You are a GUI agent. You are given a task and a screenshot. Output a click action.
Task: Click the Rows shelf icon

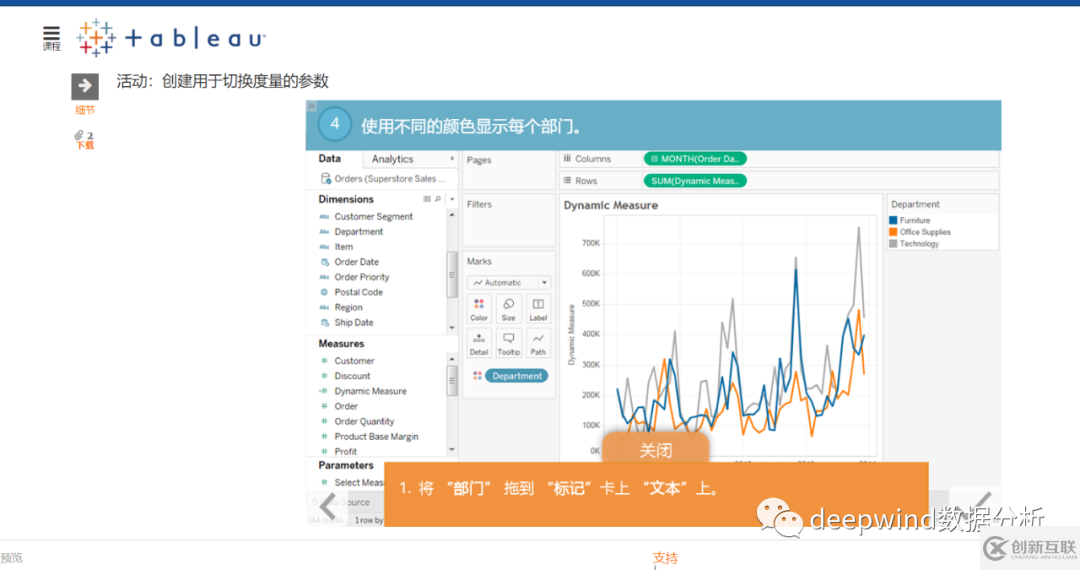568,181
